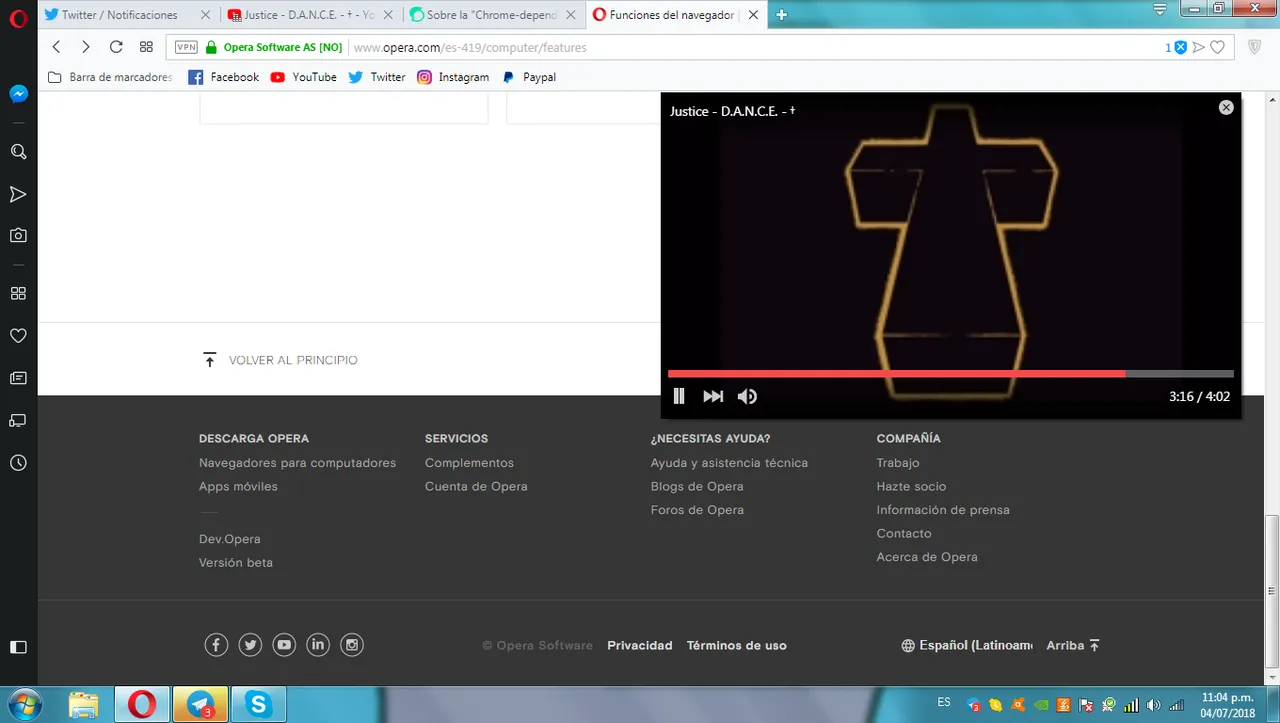Click the Arriba back-to-top link
Image resolution: width=1280 pixels, height=723 pixels.
(1073, 646)
